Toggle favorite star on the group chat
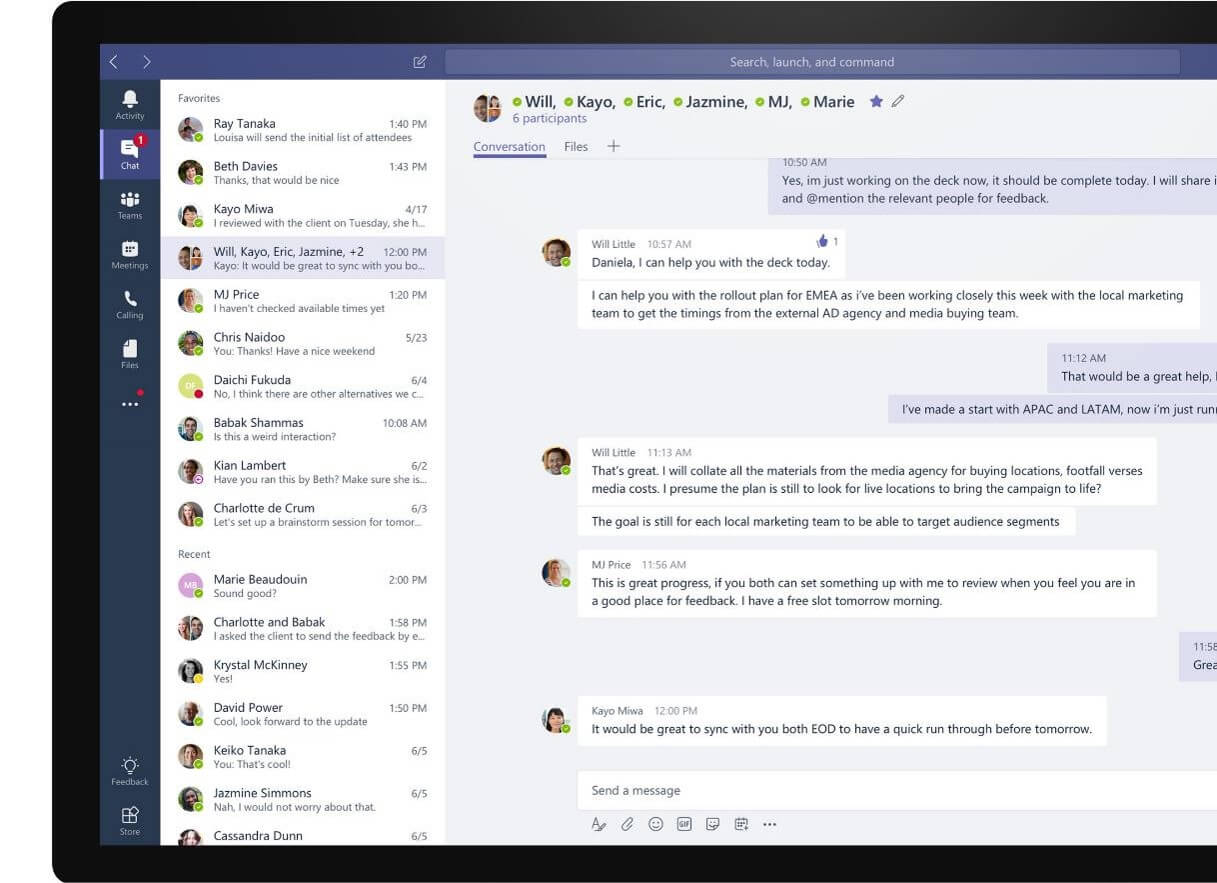This screenshot has width=1217, height=883. click(875, 101)
